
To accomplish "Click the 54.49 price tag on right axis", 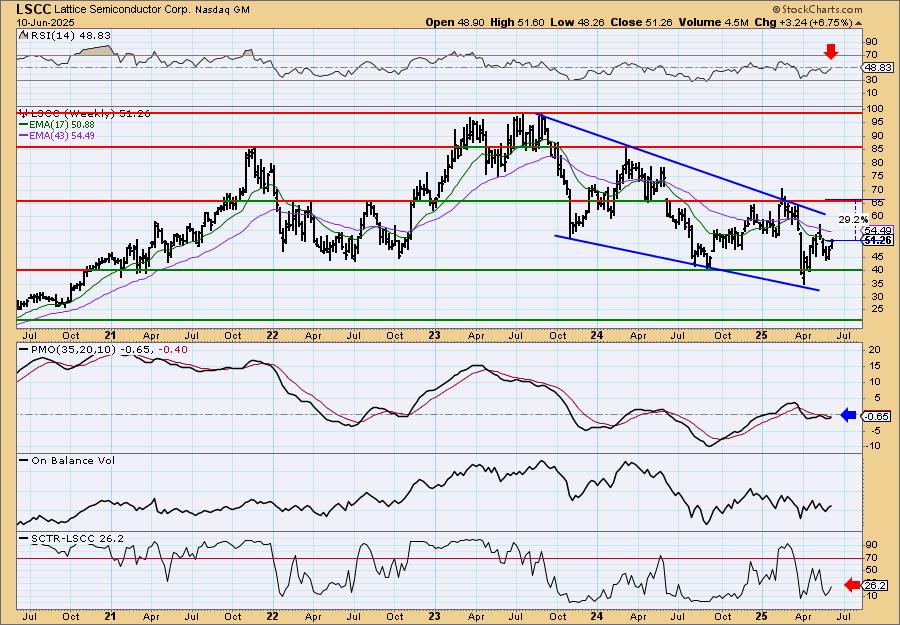I will 877,230.
